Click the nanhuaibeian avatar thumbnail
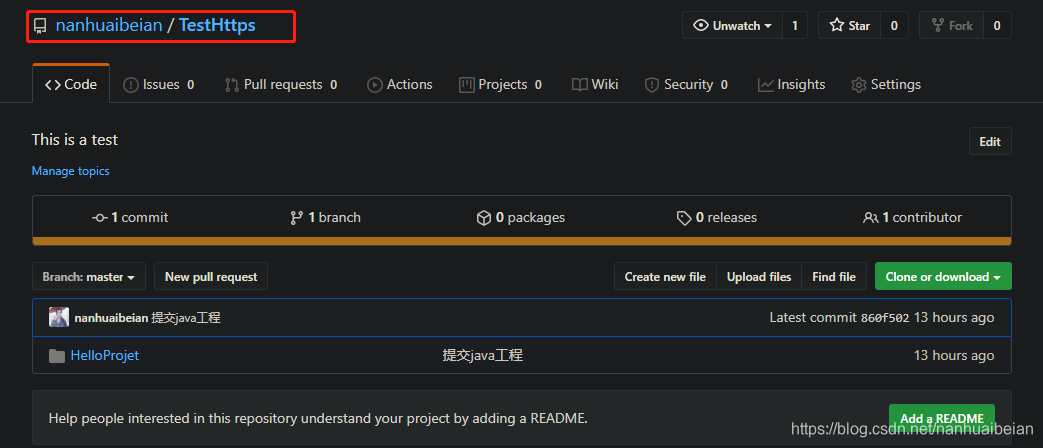The width and height of the screenshot is (1043, 448). (59, 317)
